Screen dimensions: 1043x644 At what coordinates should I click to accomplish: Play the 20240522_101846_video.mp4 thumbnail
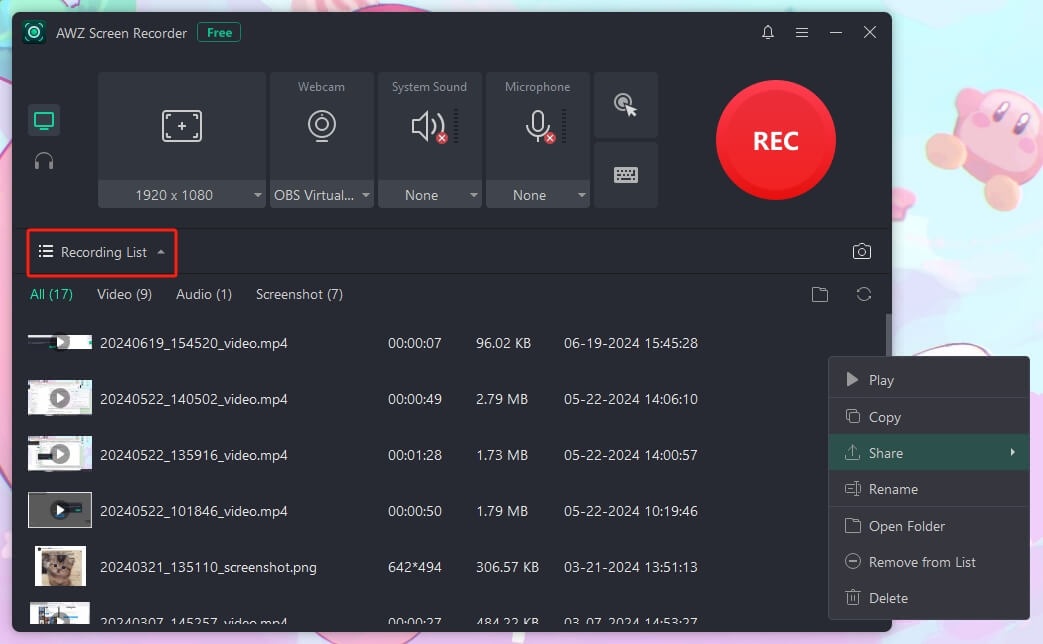pos(60,510)
